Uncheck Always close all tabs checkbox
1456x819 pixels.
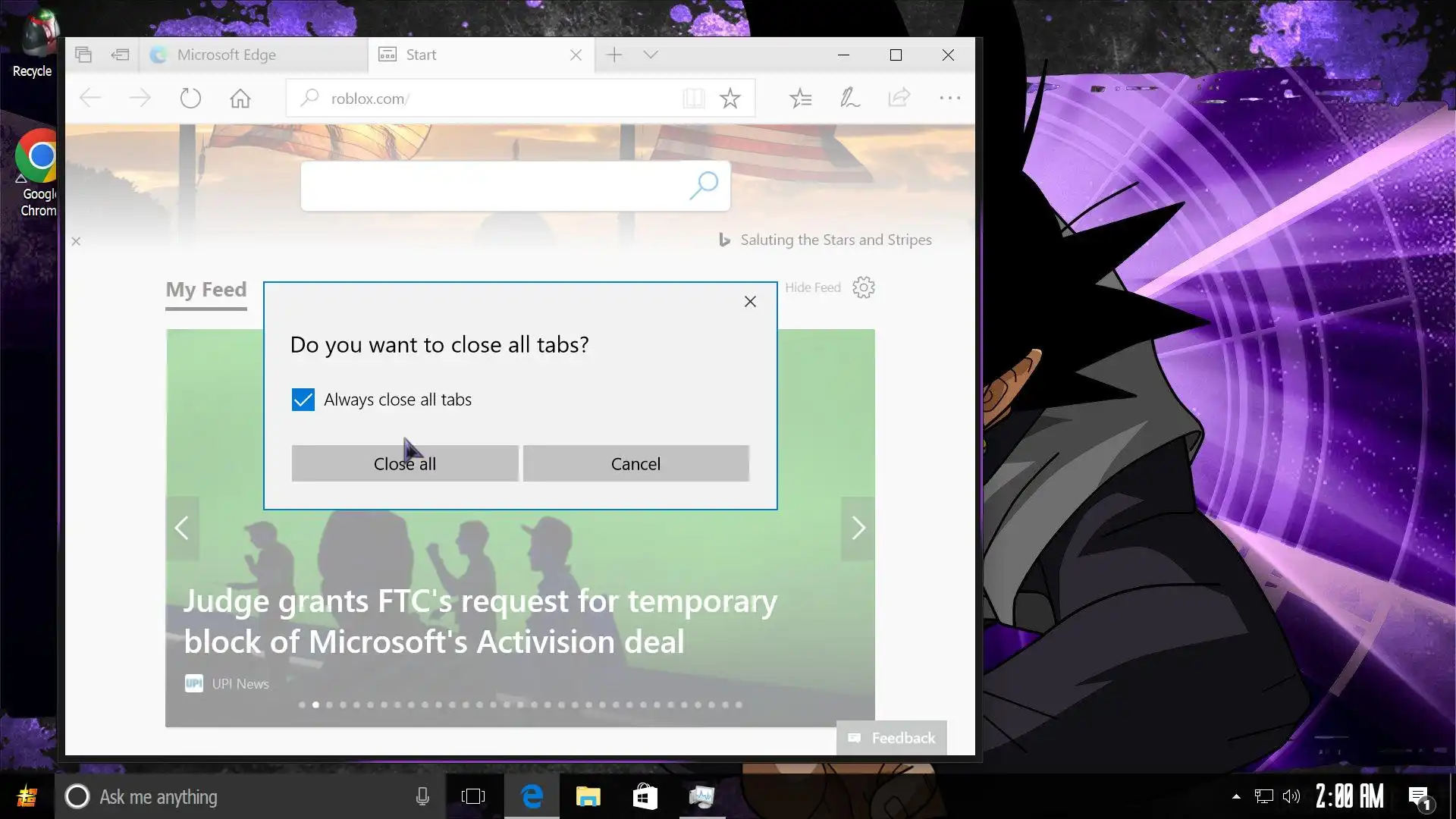tap(303, 400)
